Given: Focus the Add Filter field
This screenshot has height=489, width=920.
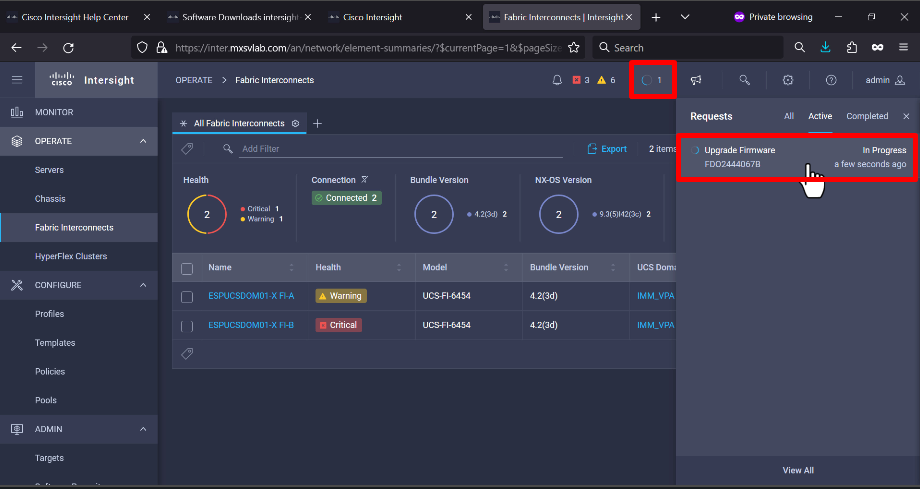Looking at the screenshot, I should click(x=401, y=149).
